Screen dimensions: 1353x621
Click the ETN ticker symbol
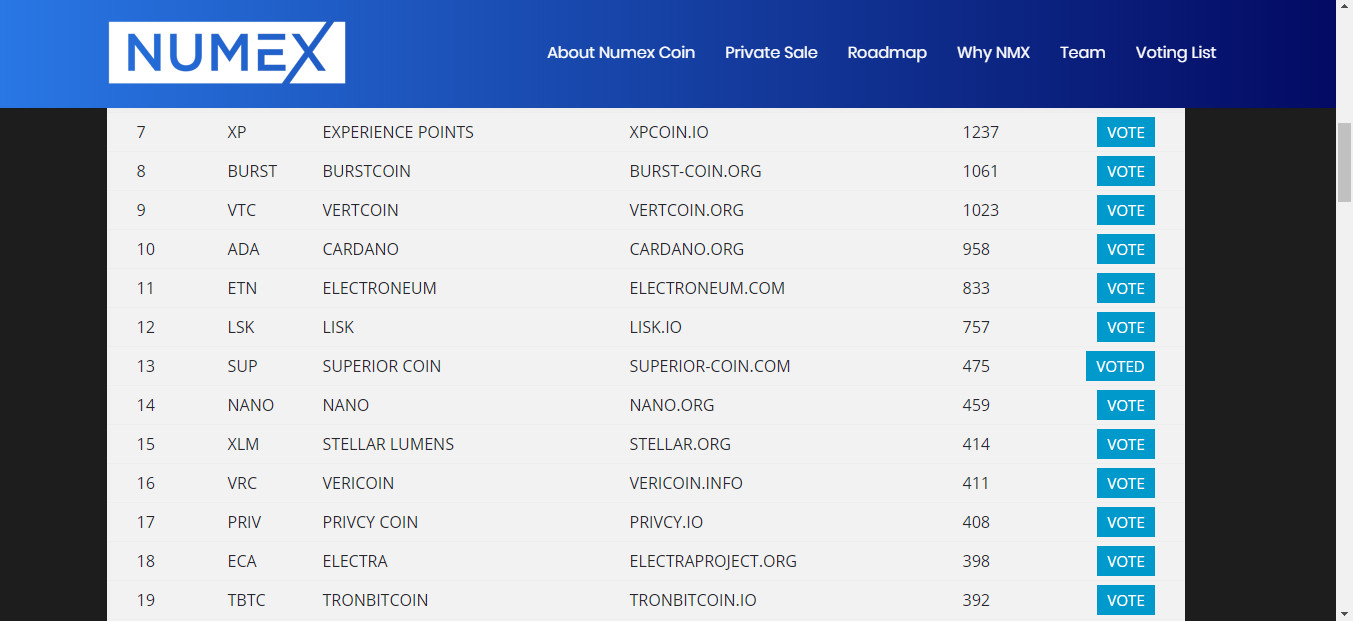(x=242, y=288)
